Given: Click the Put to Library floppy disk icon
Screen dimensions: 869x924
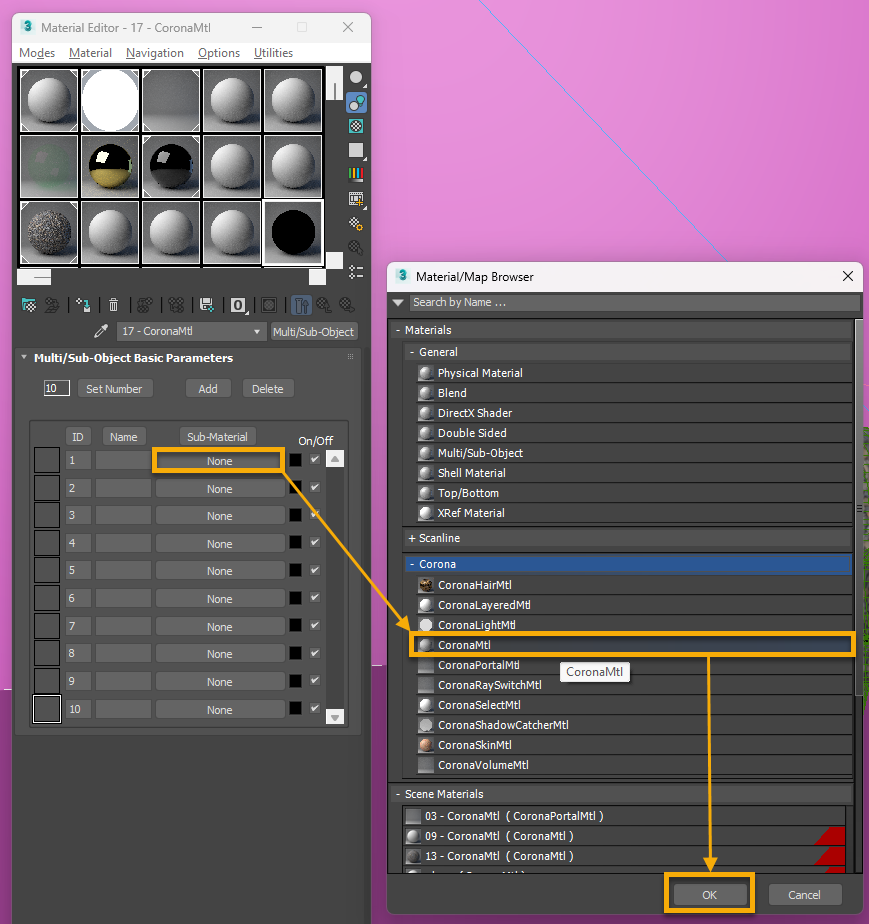Looking at the screenshot, I should tap(207, 305).
